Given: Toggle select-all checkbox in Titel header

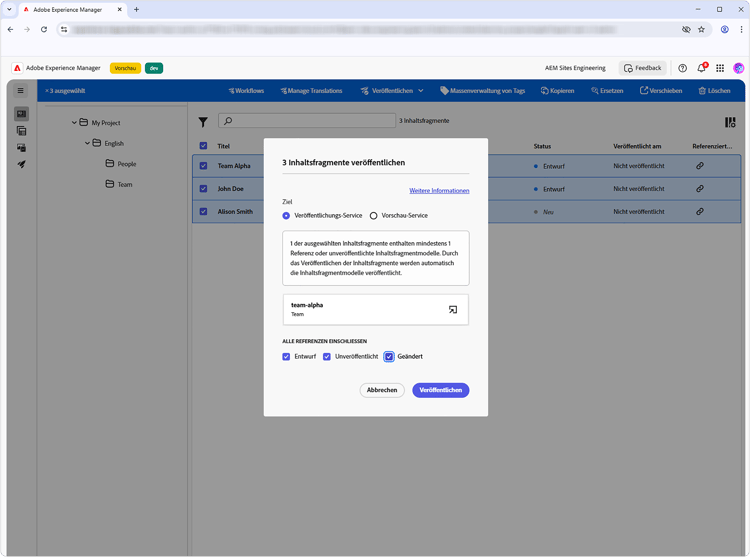Looking at the screenshot, I should pos(203,146).
